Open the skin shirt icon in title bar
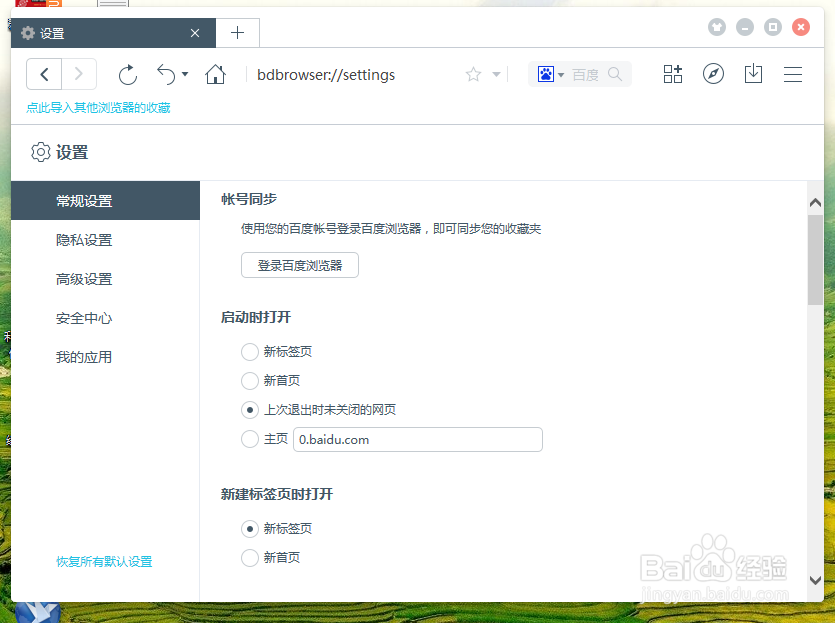Screen dimensions: 835x623 717,27
